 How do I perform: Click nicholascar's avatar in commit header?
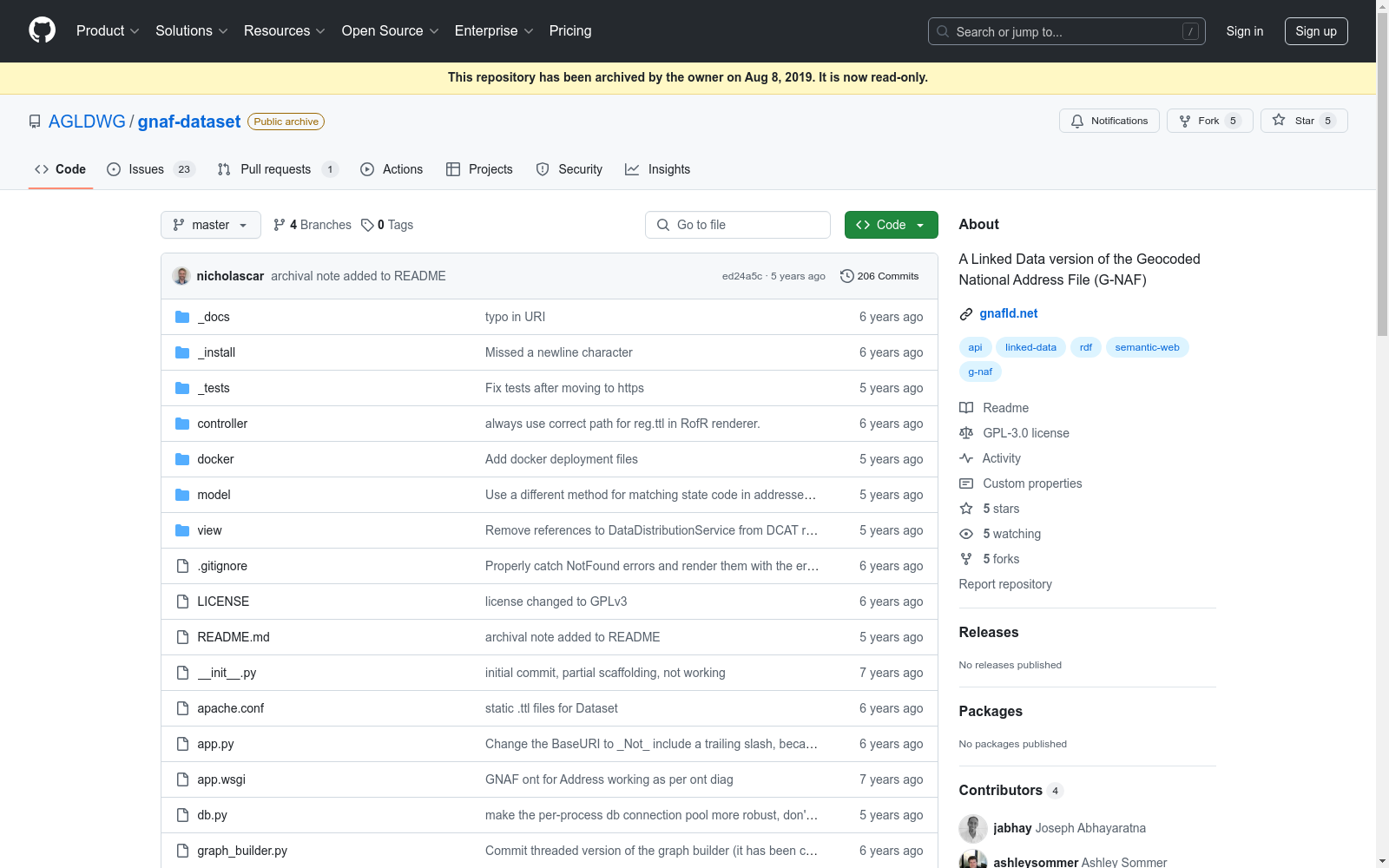[181, 276]
